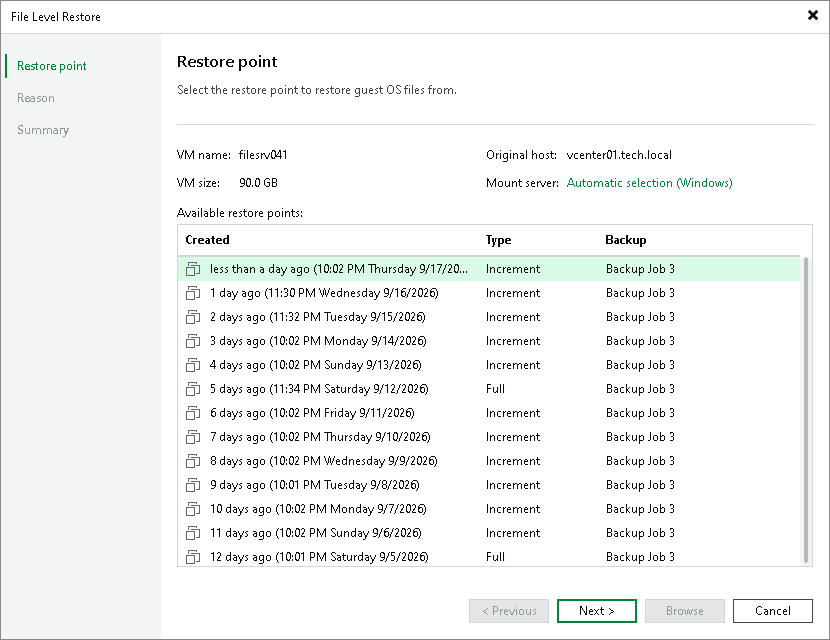Click 'Full' type for 9/5/2026 row
The height and width of the screenshot is (640, 830).
(495, 557)
